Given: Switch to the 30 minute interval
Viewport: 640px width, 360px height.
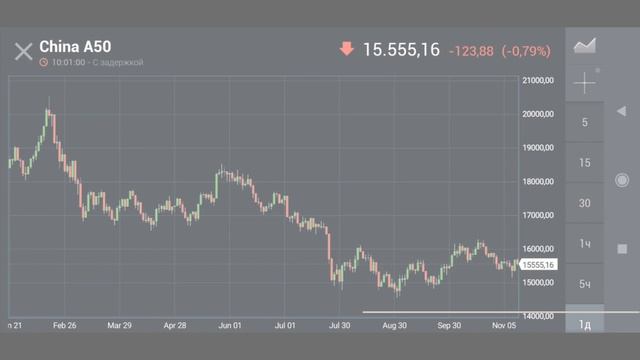Looking at the screenshot, I should (x=584, y=203).
